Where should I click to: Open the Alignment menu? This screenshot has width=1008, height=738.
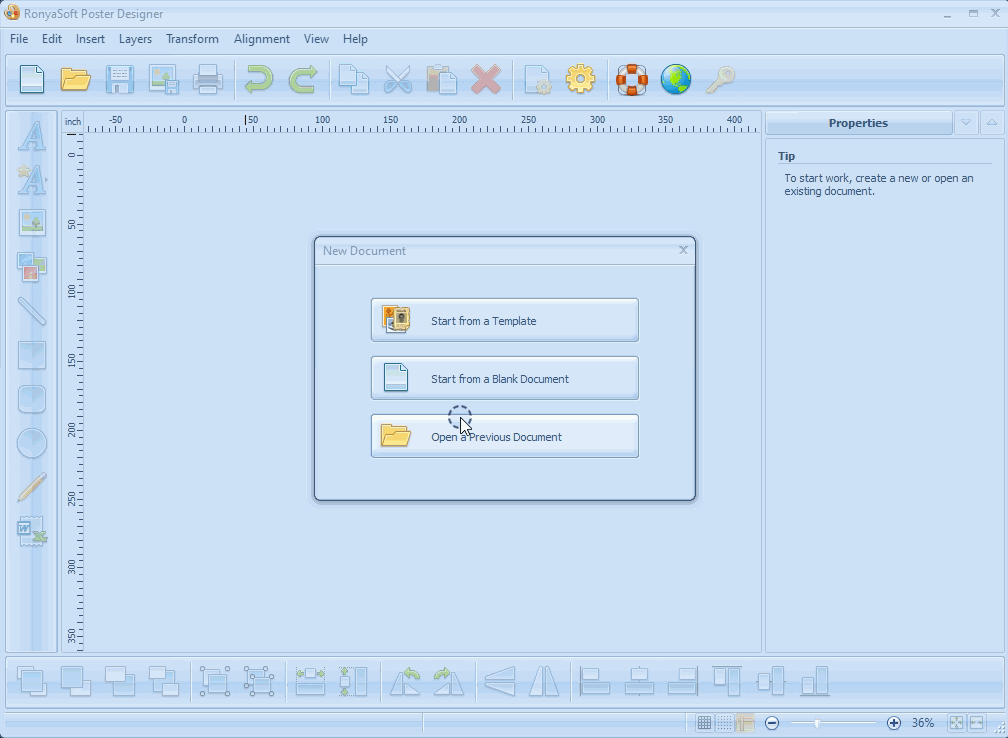point(262,39)
